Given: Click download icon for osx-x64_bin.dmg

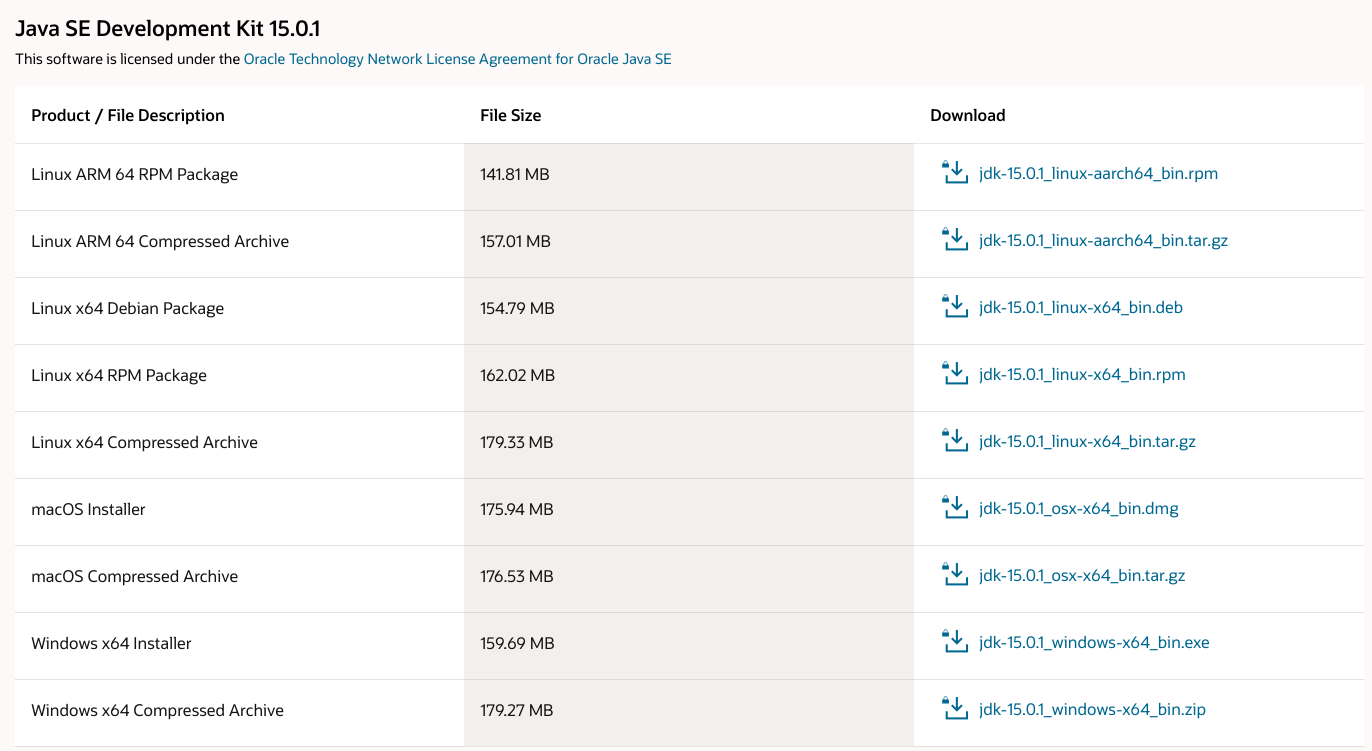Looking at the screenshot, I should [x=956, y=507].
